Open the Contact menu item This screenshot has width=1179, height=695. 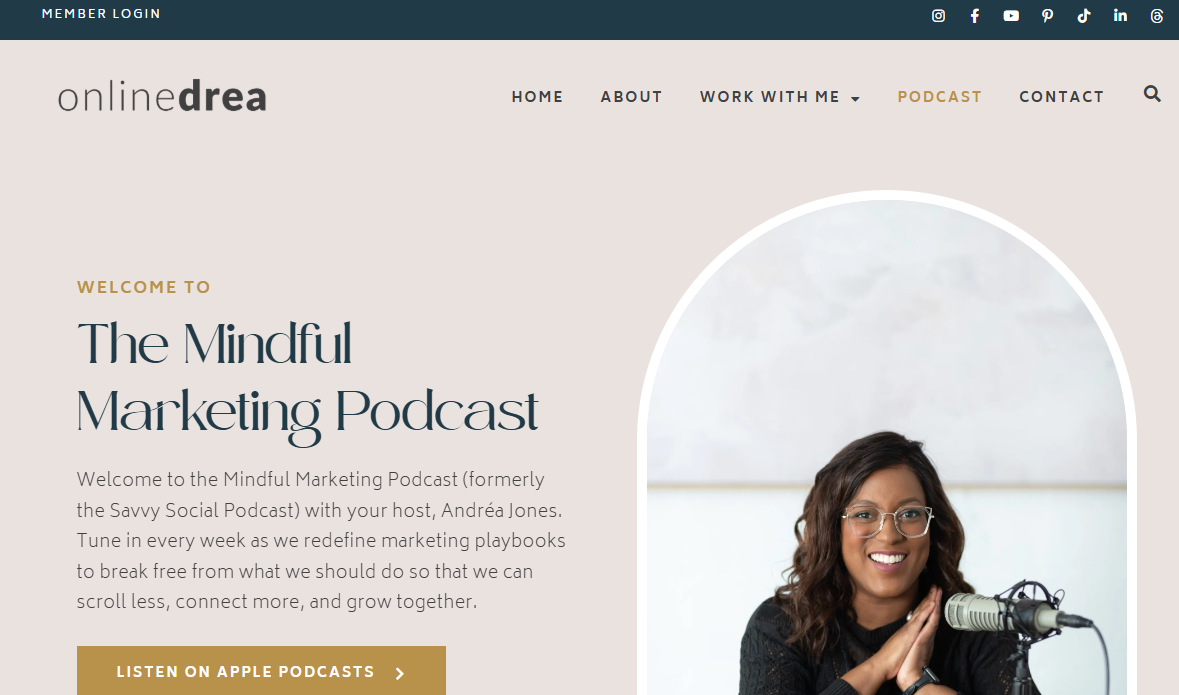click(1062, 97)
